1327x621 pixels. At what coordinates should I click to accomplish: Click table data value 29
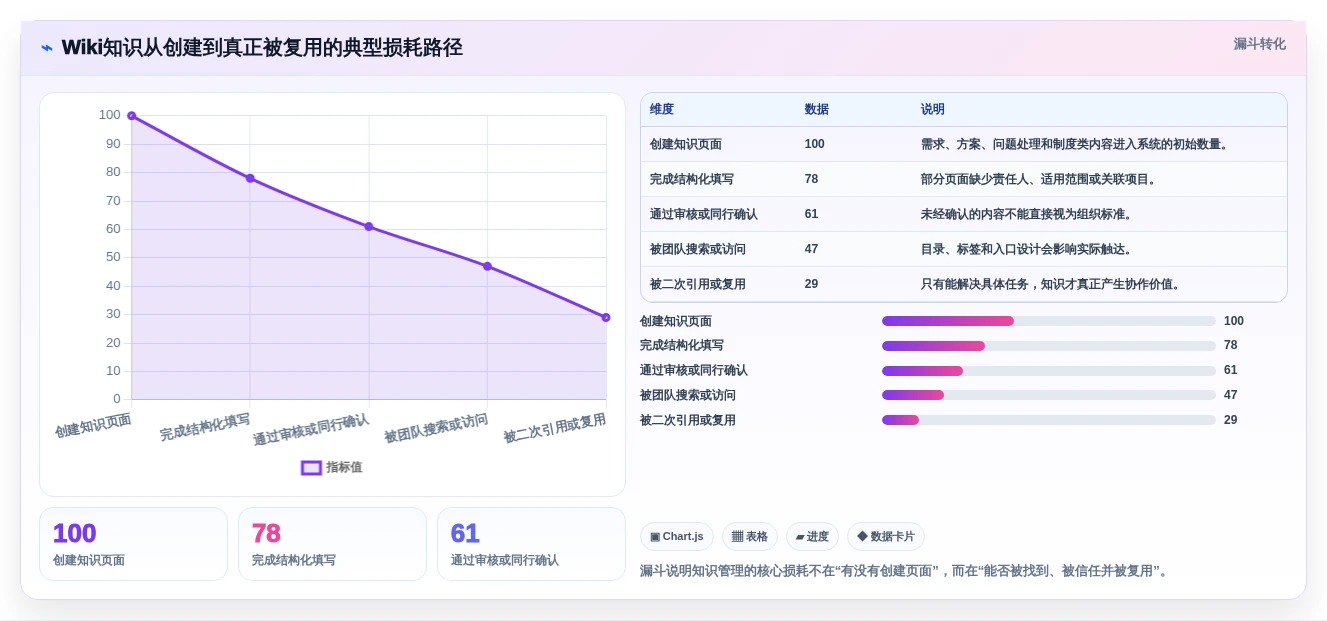coord(811,284)
